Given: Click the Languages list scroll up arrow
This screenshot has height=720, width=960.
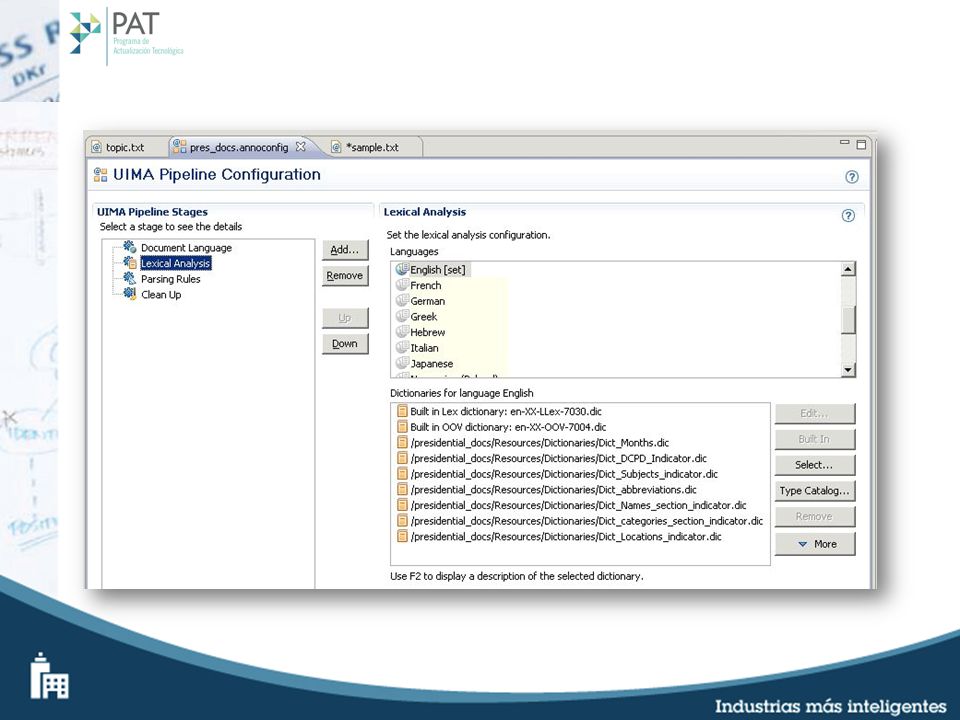Looking at the screenshot, I should pos(848,269).
